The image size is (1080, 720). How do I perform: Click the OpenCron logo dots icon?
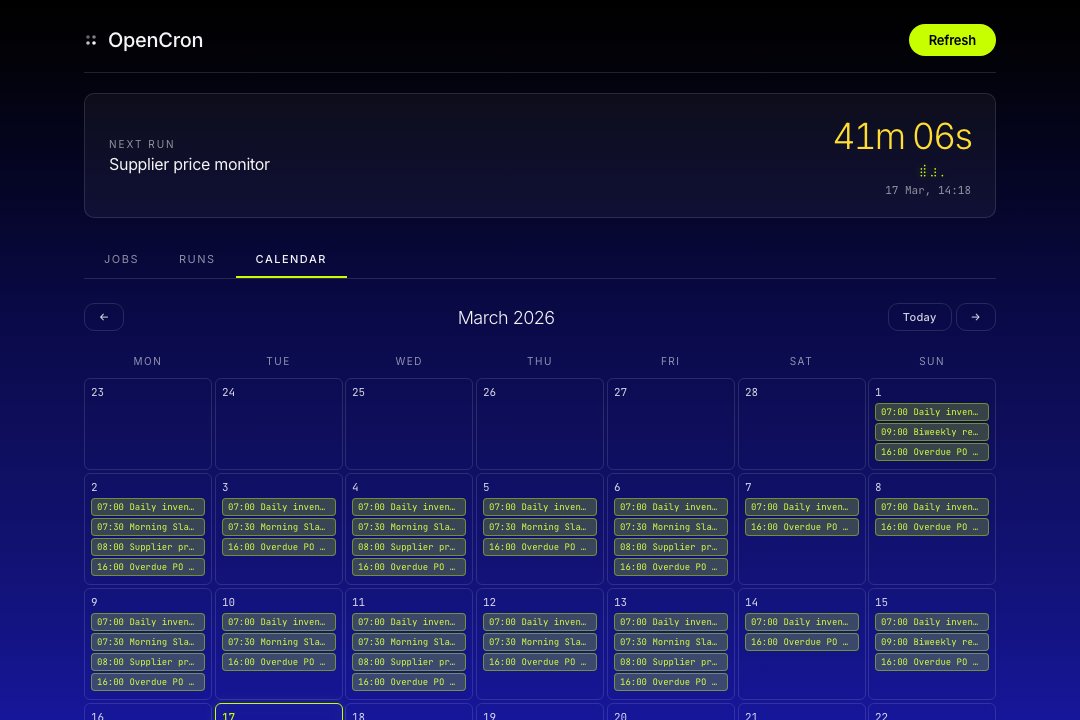[91, 41]
